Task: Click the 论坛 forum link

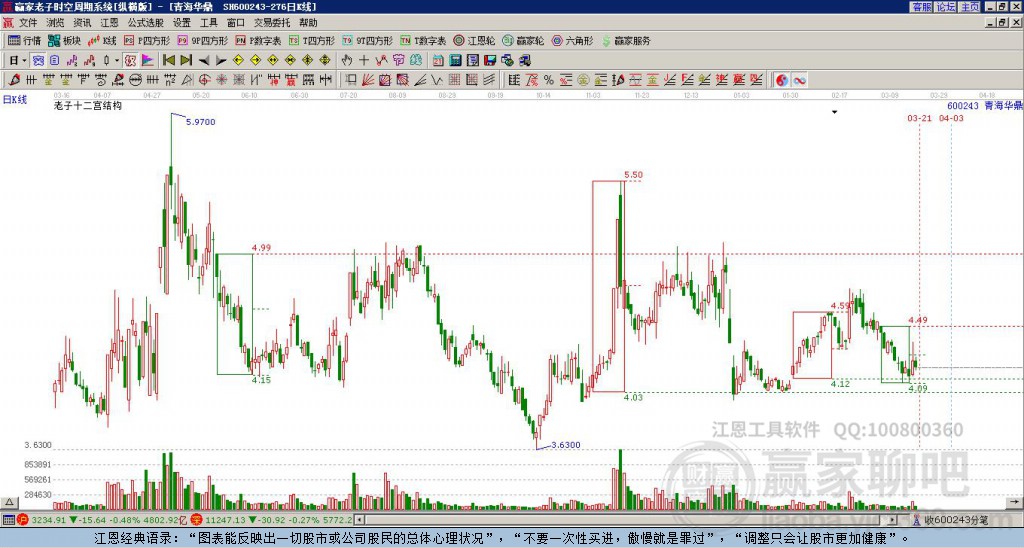Action: pos(945,7)
